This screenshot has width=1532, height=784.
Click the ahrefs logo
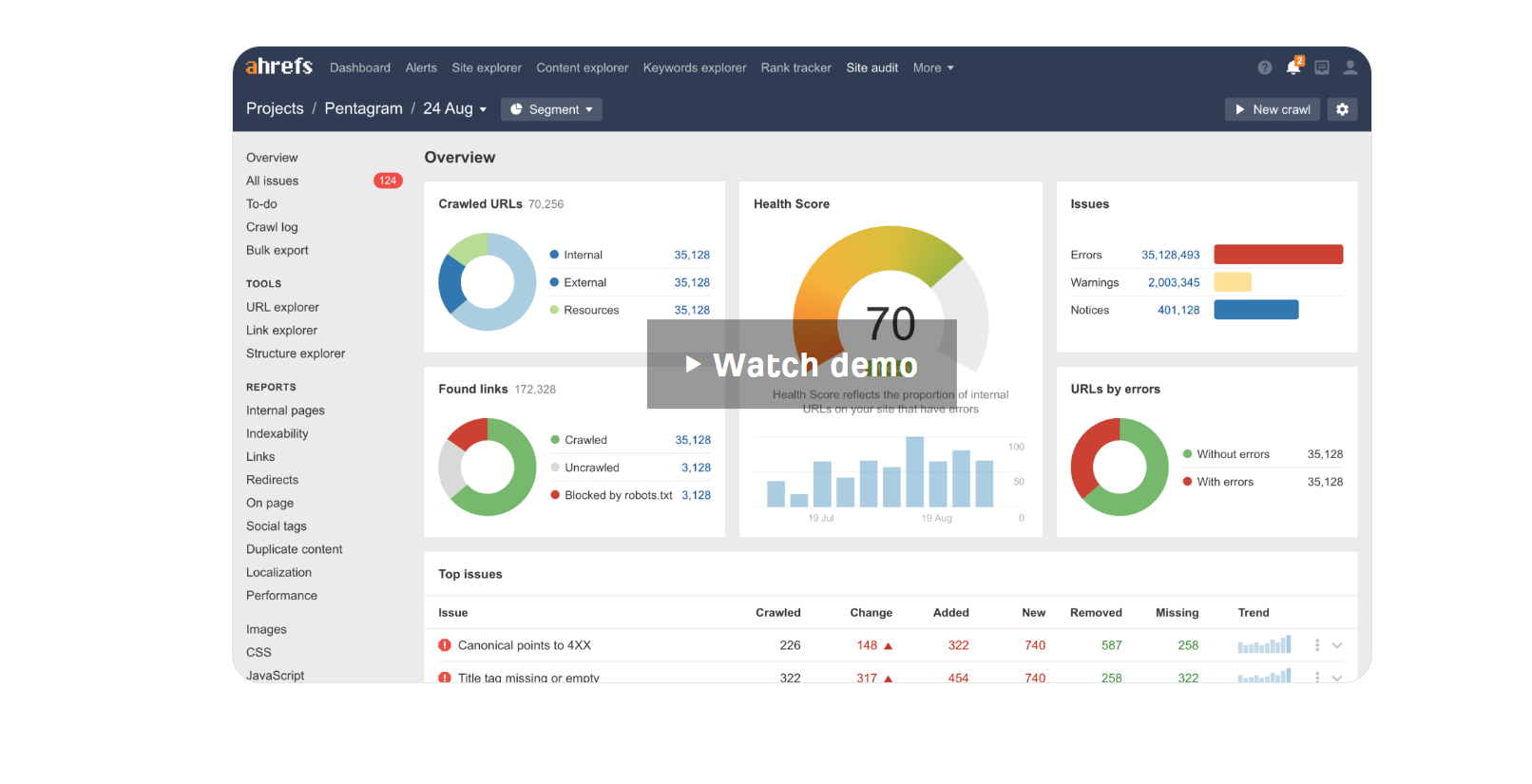[x=278, y=67]
